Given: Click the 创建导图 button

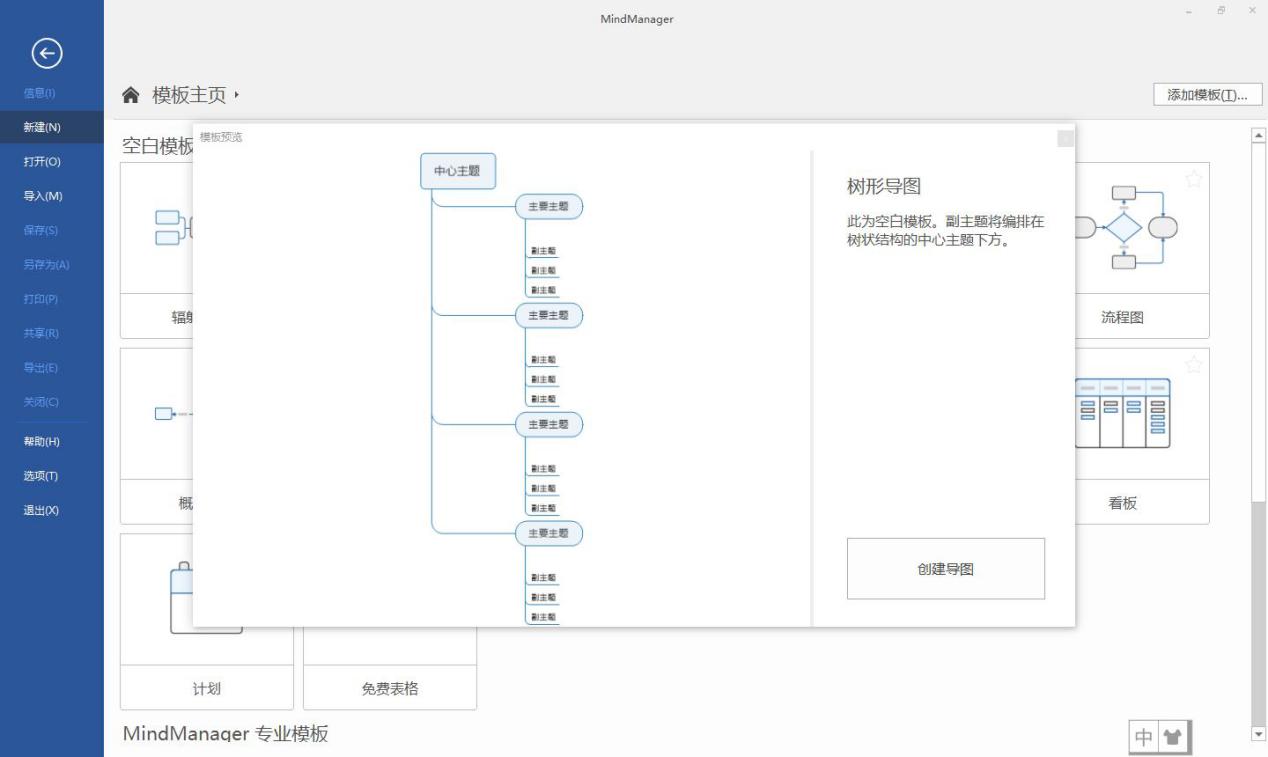Looking at the screenshot, I should coord(944,568).
